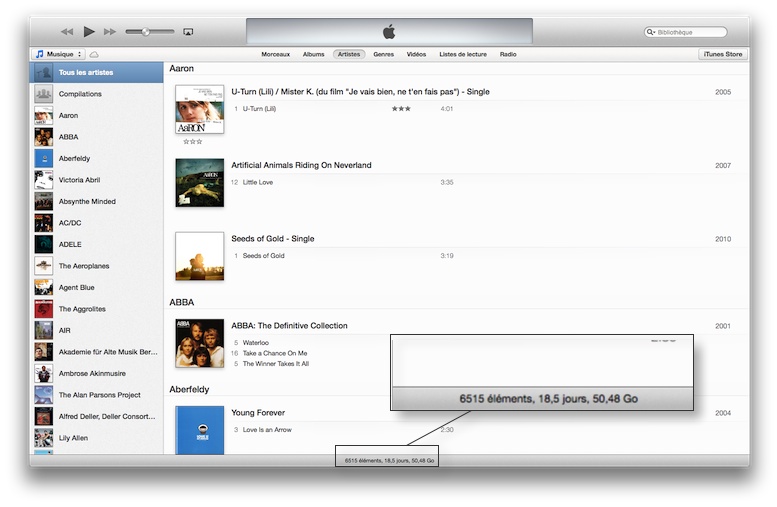Focus the Bibliothèque search field

pos(686,32)
